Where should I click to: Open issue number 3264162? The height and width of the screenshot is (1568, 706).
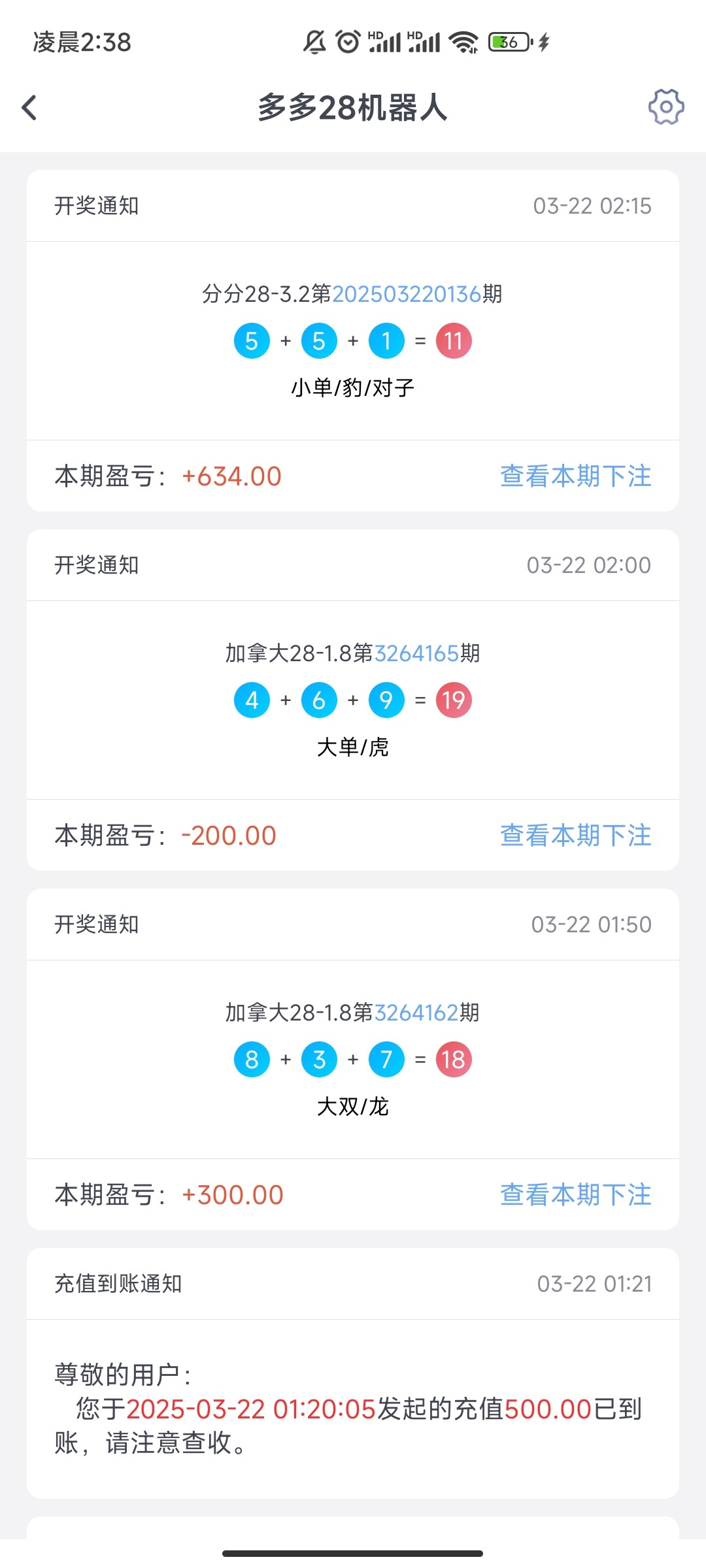[416, 1013]
